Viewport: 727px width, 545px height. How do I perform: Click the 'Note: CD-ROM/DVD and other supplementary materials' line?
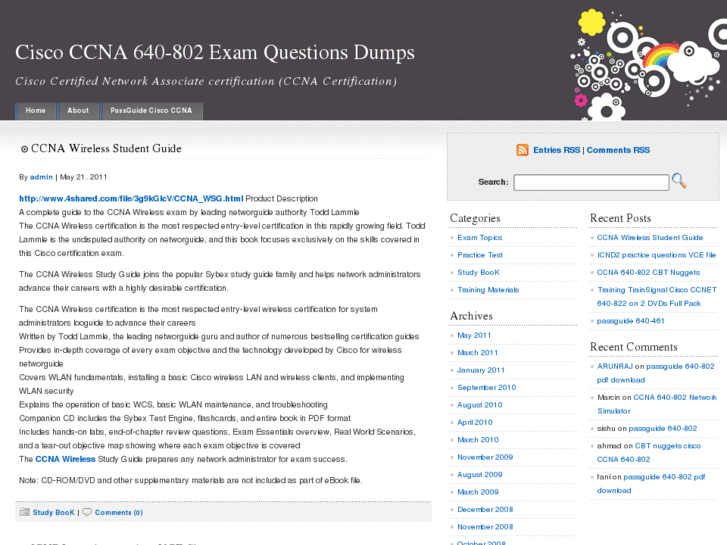pos(191,481)
